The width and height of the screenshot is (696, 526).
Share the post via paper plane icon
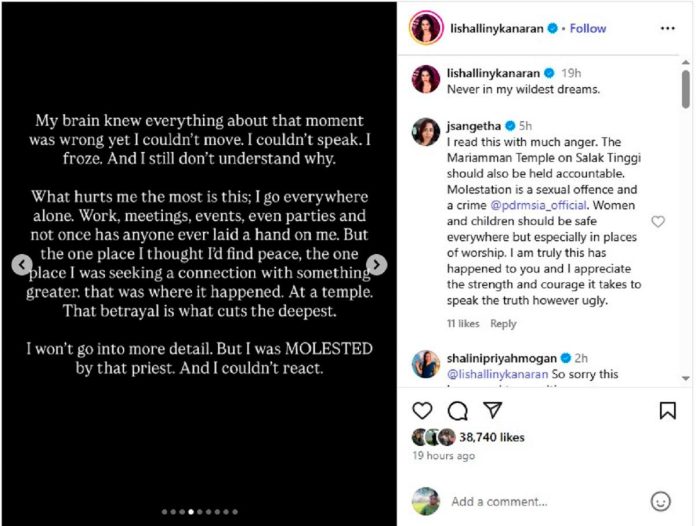click(x=492, y=410)
